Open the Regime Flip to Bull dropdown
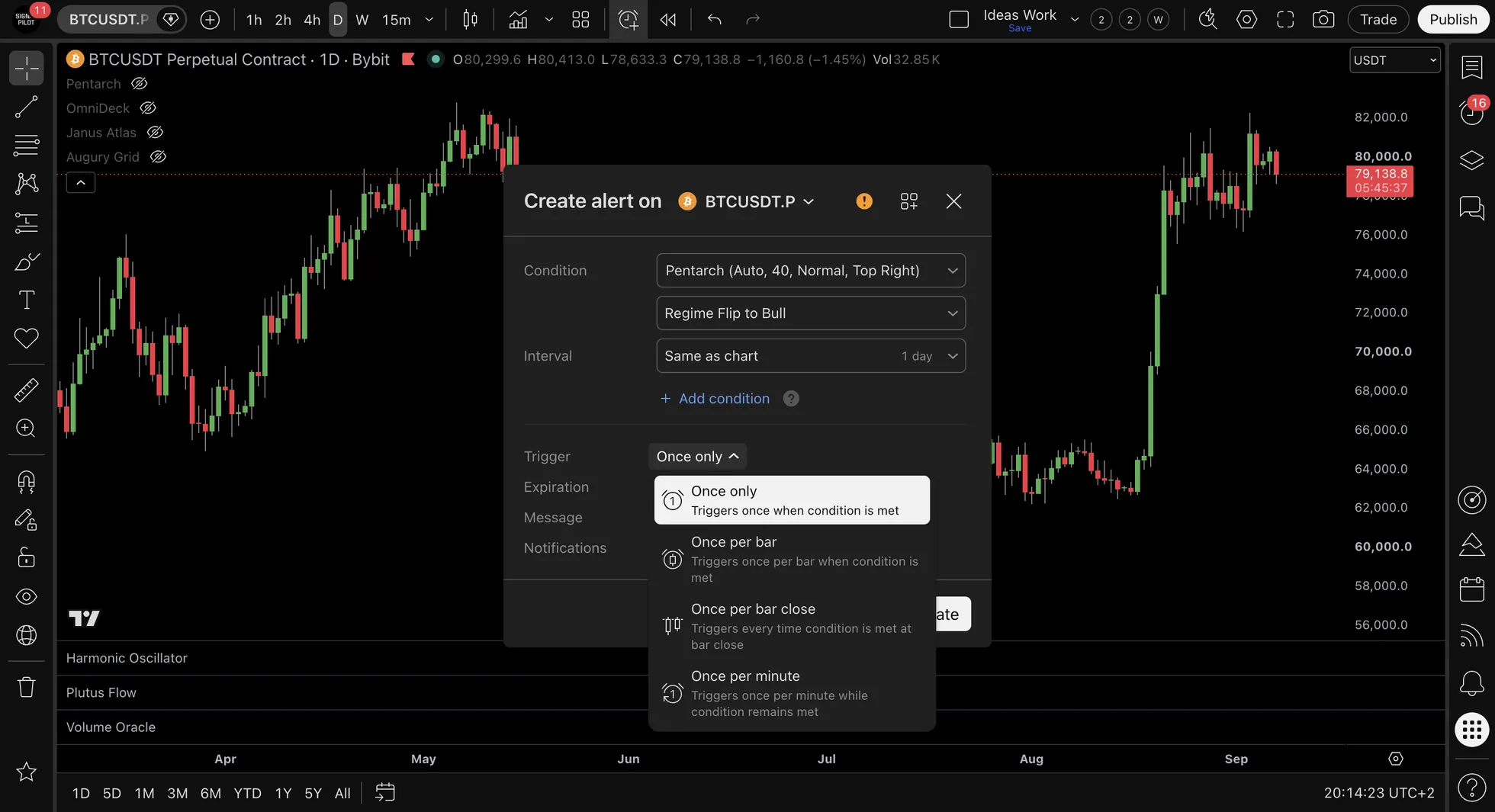Viewport: 1495px width, 812px height. coord(811,313)
